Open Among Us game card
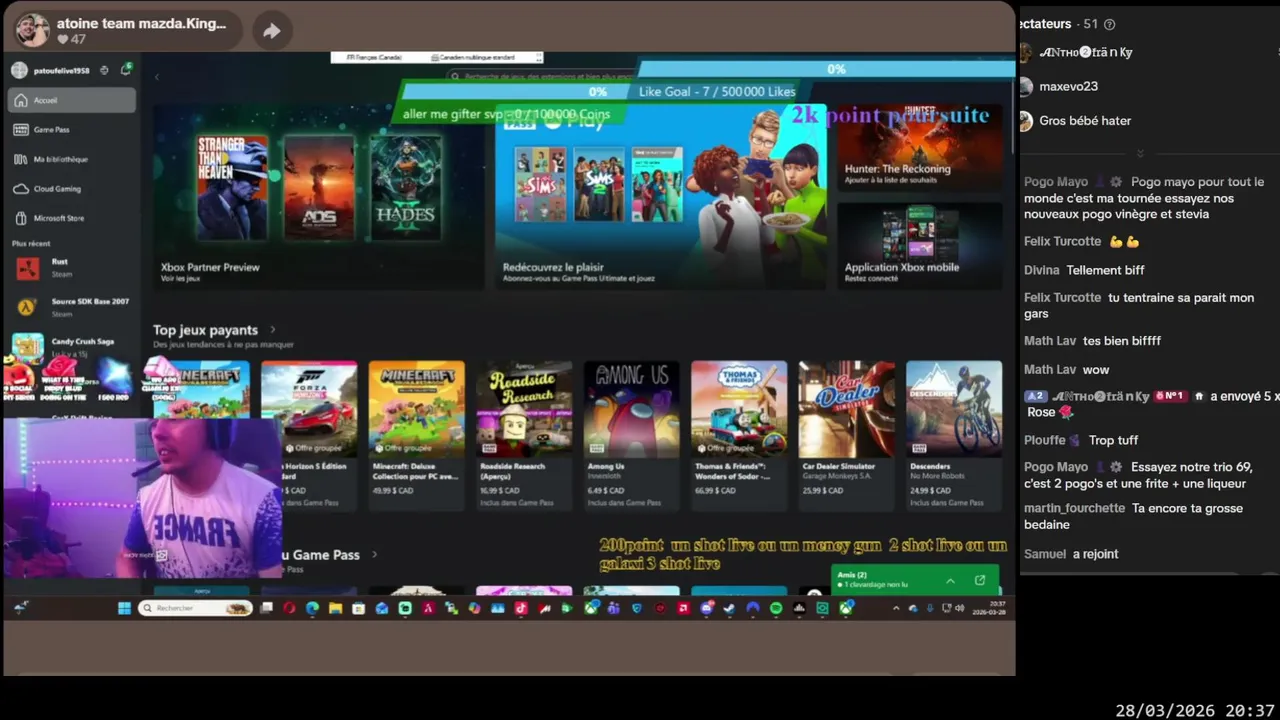 point(631,435)
